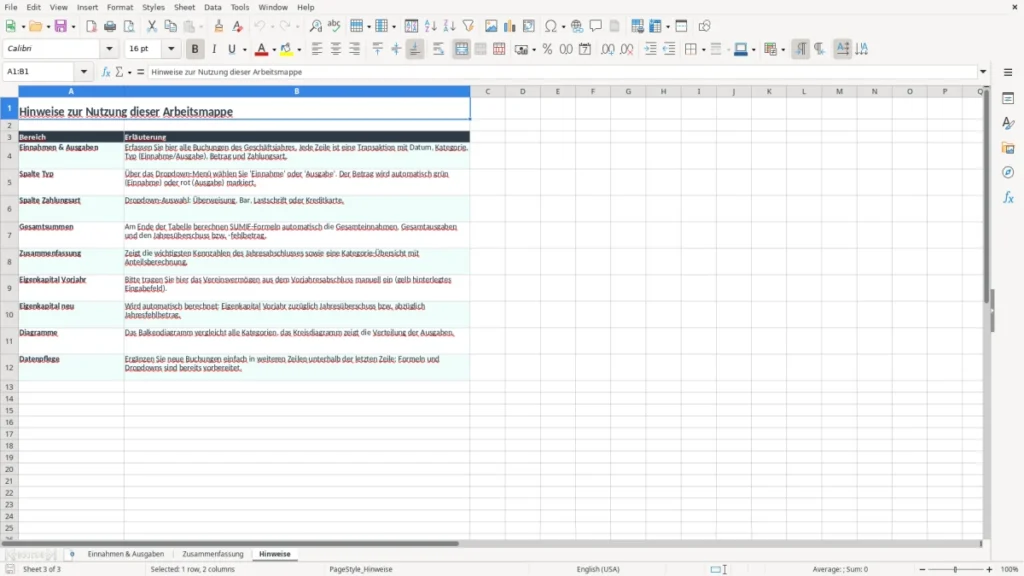Insert a comment with the speech bubble icon
This screenshot has width=1024, height=576.
tap(596, 26)
